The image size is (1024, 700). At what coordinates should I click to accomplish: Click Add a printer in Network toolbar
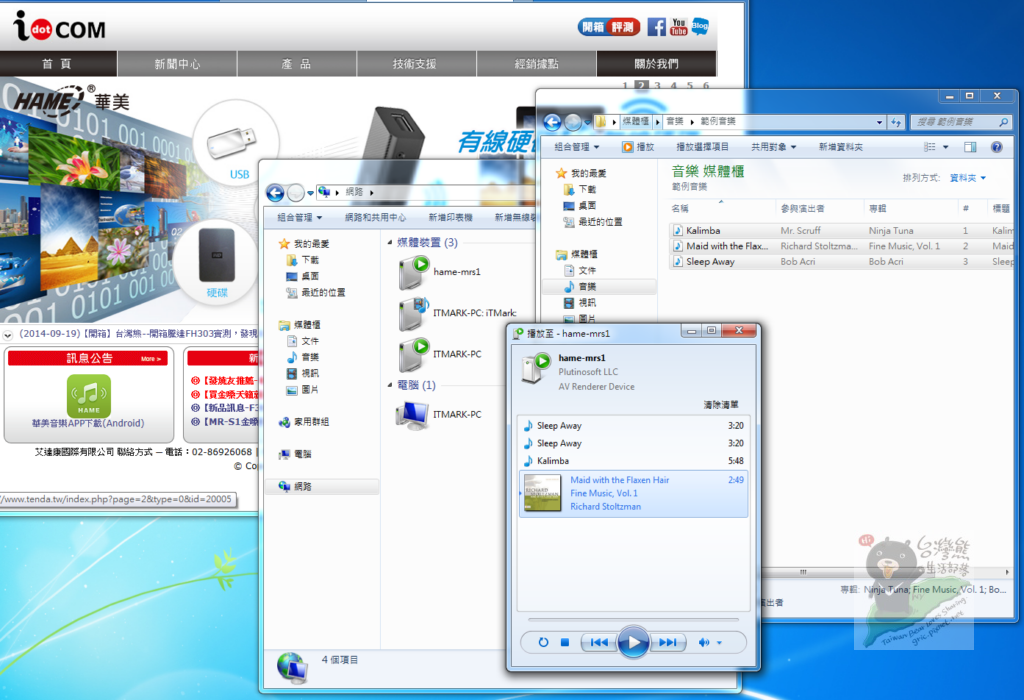pyautogui.click(x=450, y=217)
